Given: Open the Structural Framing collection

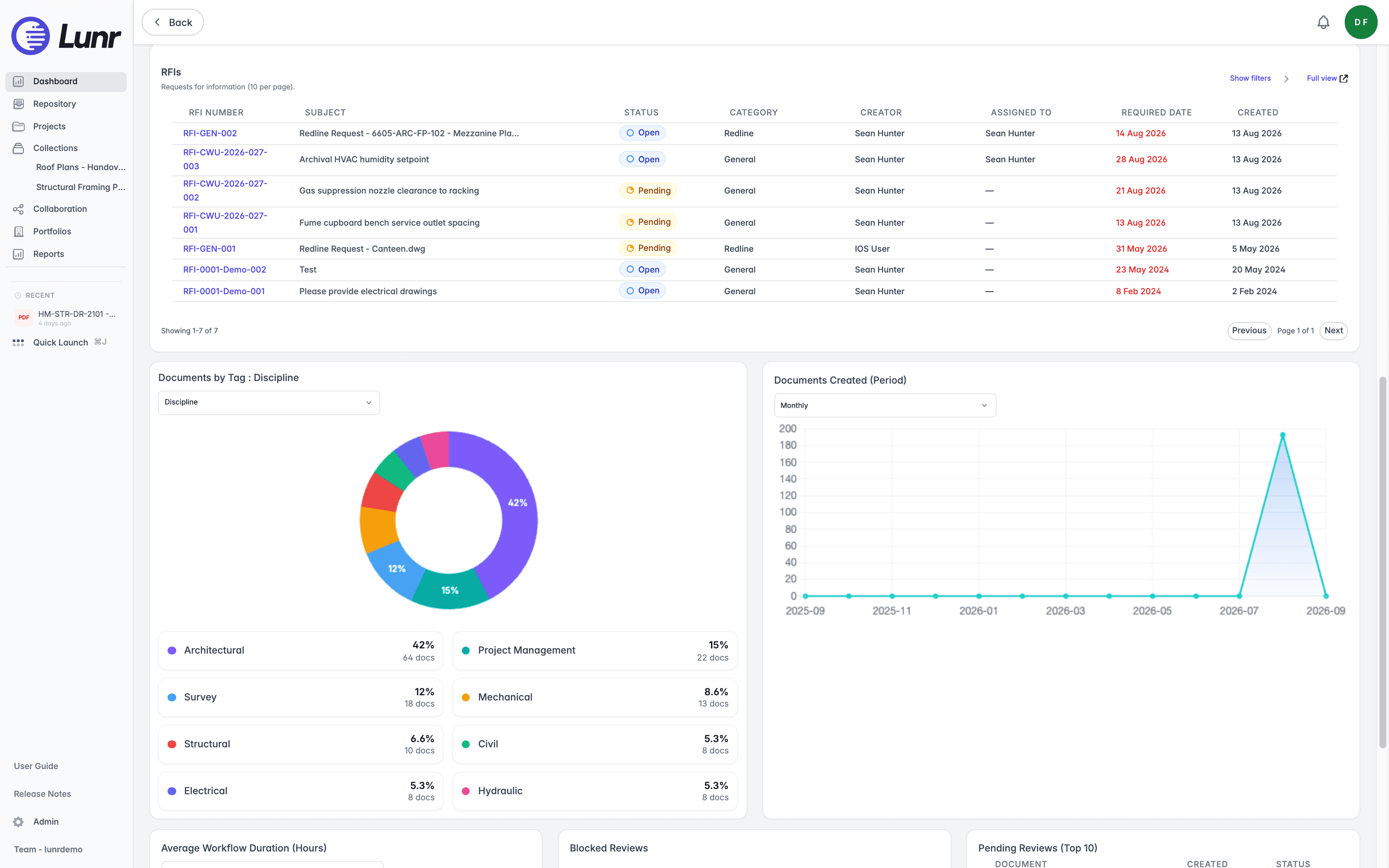Looking at the screenshot, I should point(80,187).
